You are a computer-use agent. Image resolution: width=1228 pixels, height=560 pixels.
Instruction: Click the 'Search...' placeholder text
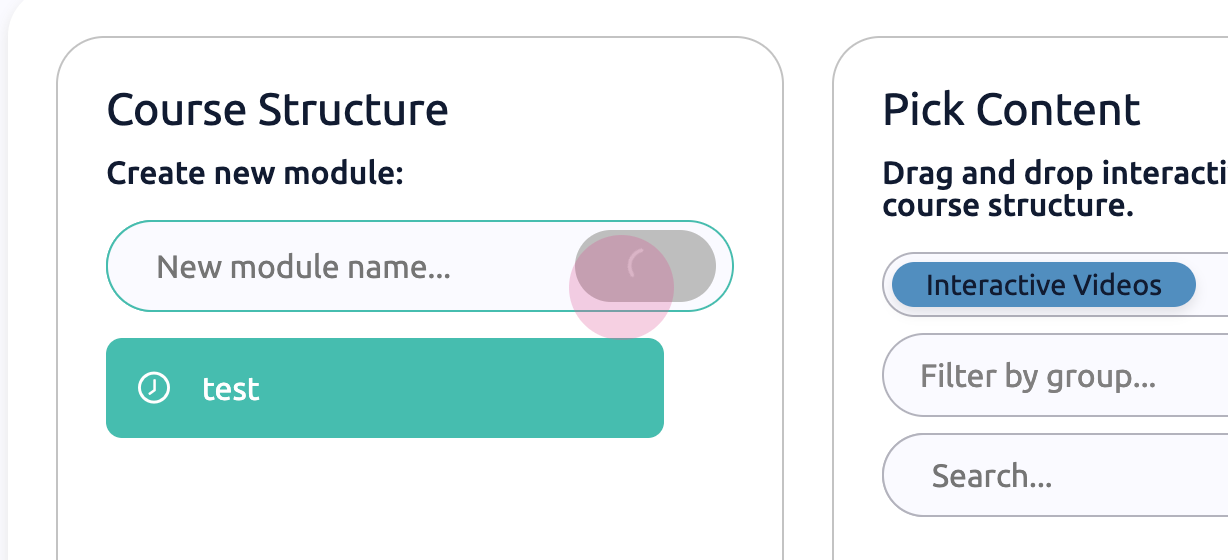[991, 475]
